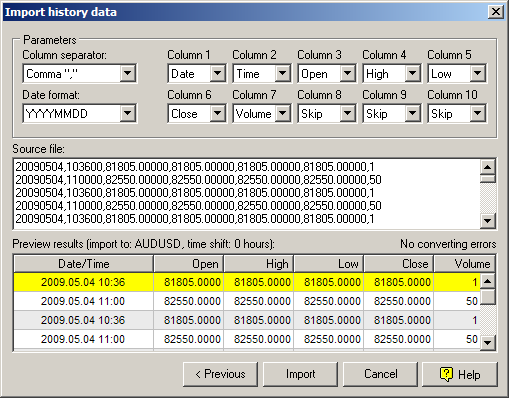The height and width of the screenshot is (398, 509).
Task: Select last row 2009.05.04 11:00
Action: tap(247, 339)
